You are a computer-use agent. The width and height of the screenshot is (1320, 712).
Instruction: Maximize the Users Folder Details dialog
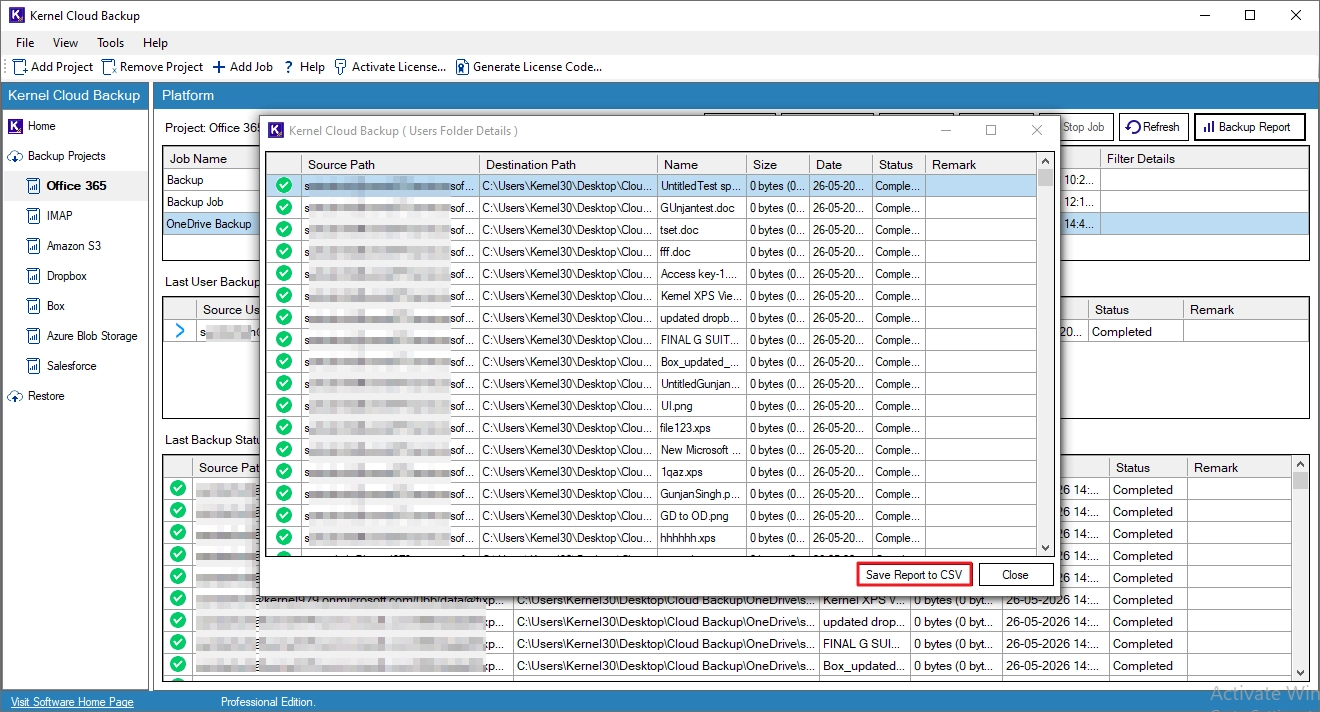pos(991,130)
